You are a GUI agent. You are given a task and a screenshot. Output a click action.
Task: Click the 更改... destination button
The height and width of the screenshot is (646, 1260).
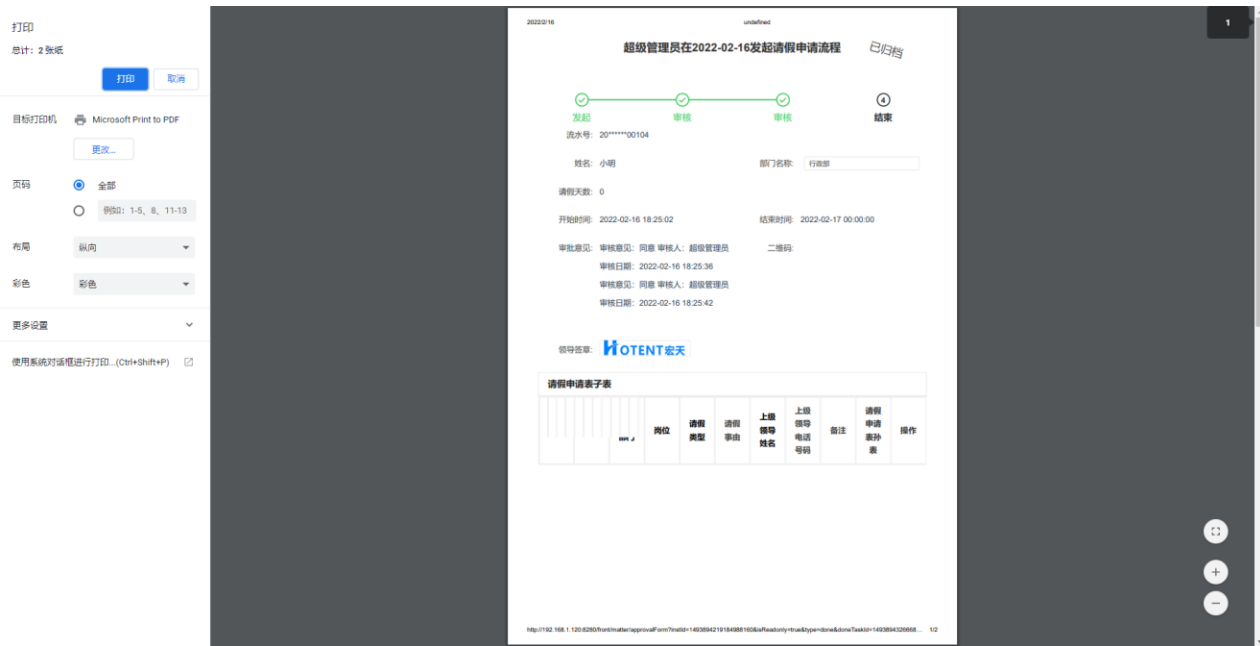(x=104, y=149)
